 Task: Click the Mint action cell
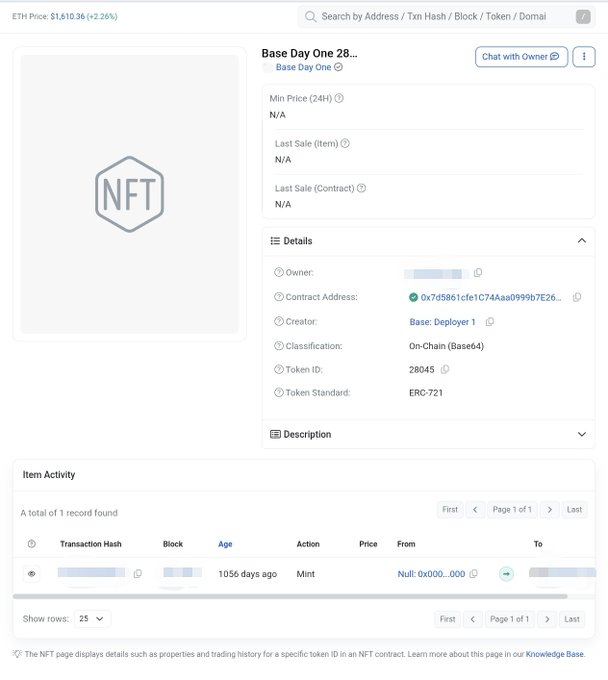pos(305,574)
